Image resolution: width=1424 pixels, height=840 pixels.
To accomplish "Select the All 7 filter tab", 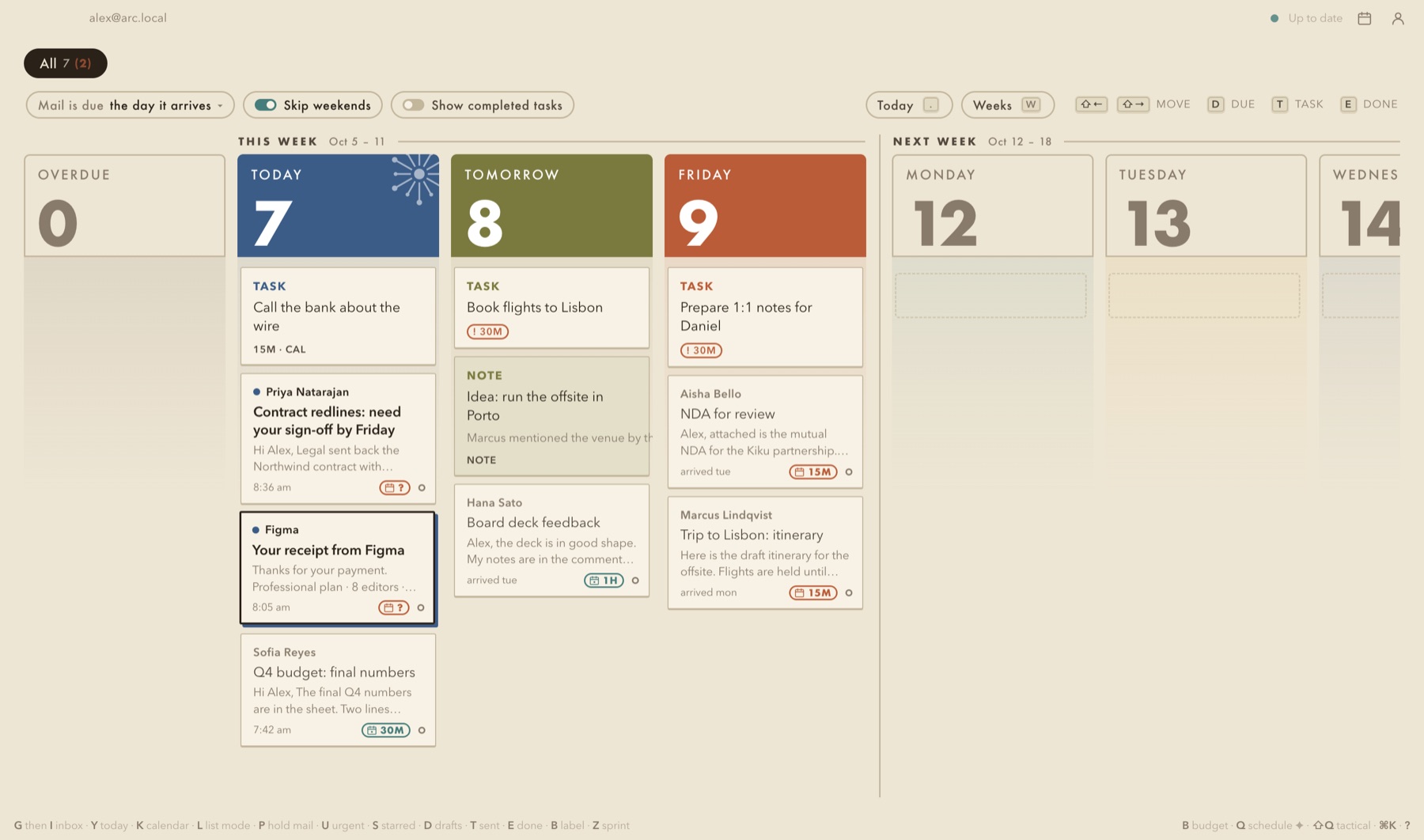I will pyautogui.click(x=66, y=63).
